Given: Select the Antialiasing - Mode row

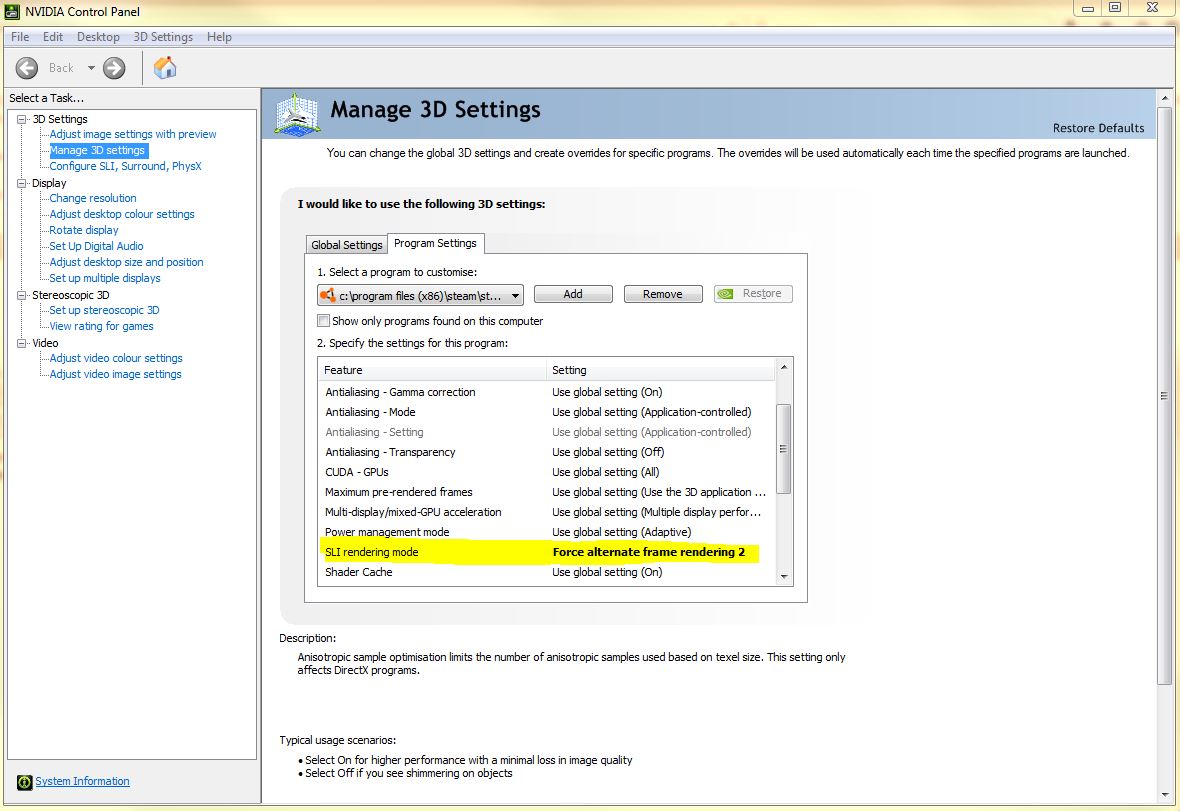Looking at the screenshot, I should [x=546, y=412].
